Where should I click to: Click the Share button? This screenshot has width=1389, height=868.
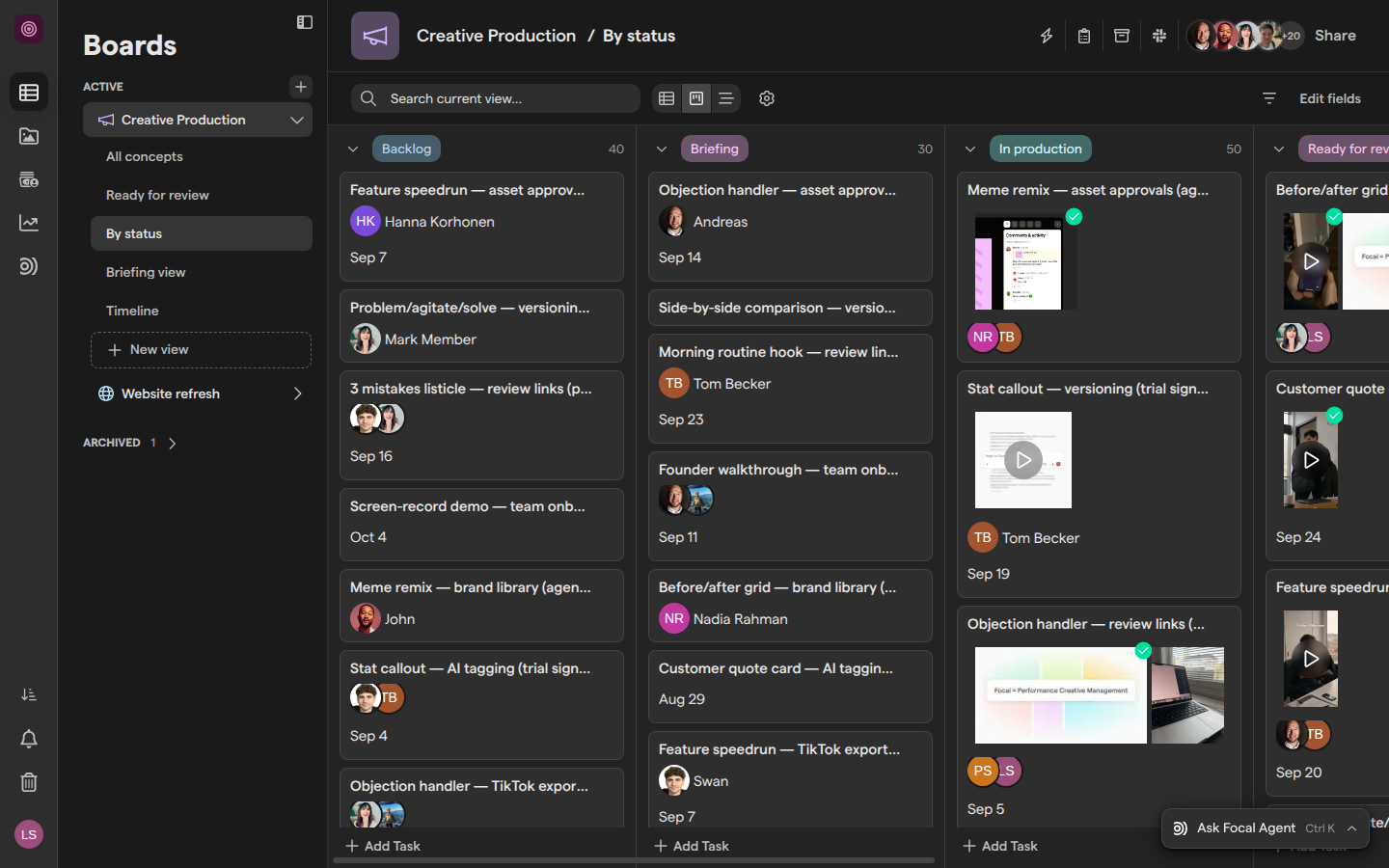click(1335, 36)
